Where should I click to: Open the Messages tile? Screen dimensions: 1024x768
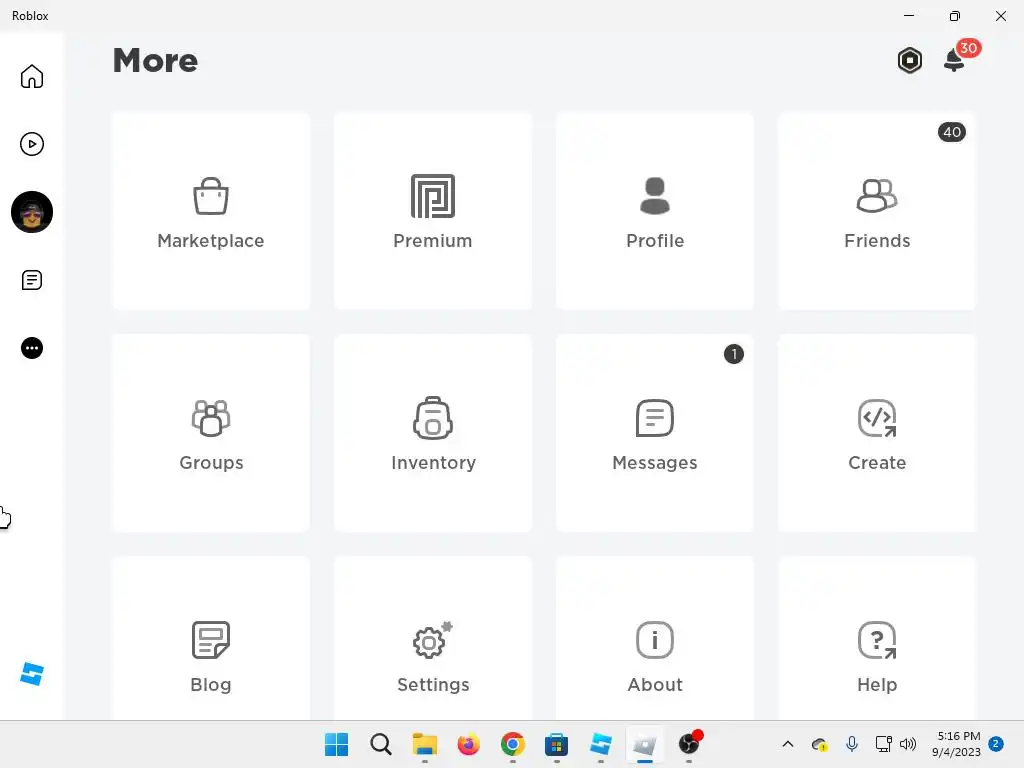click(655, 433)
